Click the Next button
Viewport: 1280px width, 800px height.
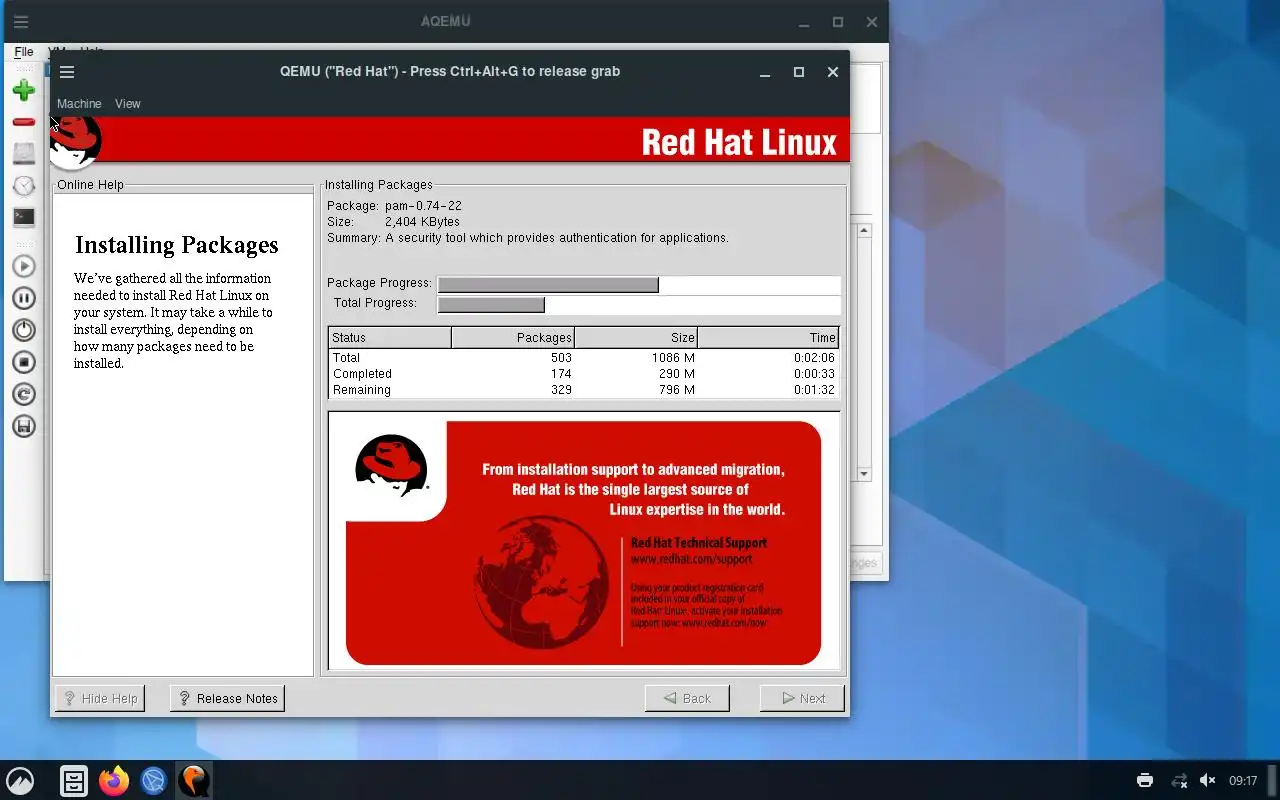pos(802,698)
